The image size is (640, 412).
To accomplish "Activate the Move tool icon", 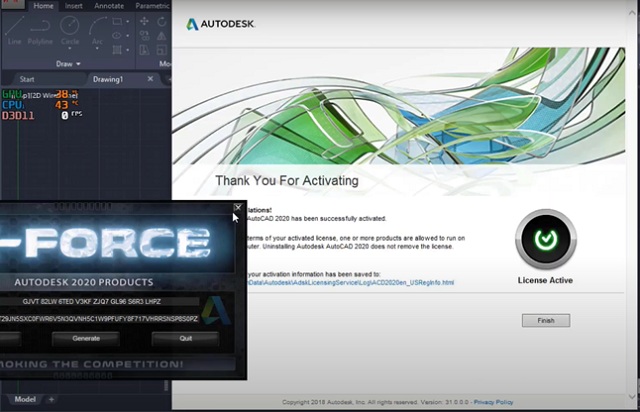I will (144, 21).
